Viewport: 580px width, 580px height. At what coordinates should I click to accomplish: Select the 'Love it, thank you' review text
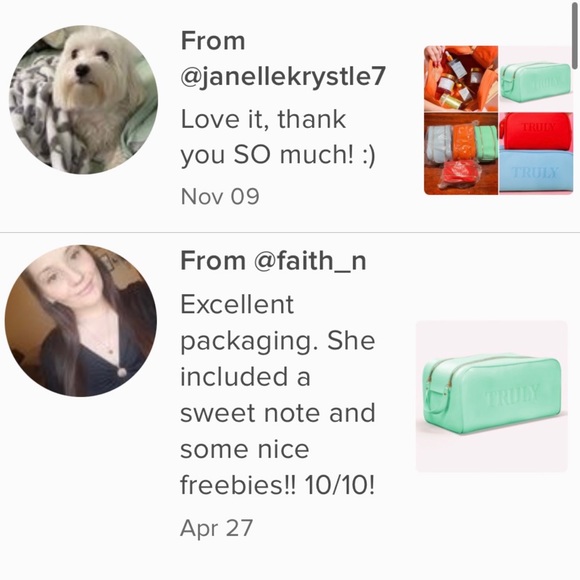(x=278, y=137)
